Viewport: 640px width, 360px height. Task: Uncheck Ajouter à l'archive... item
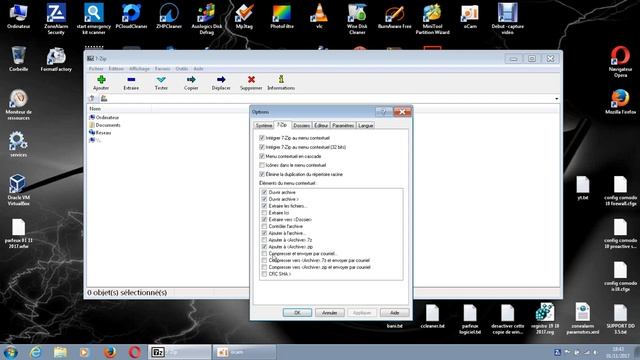point(264,233)
